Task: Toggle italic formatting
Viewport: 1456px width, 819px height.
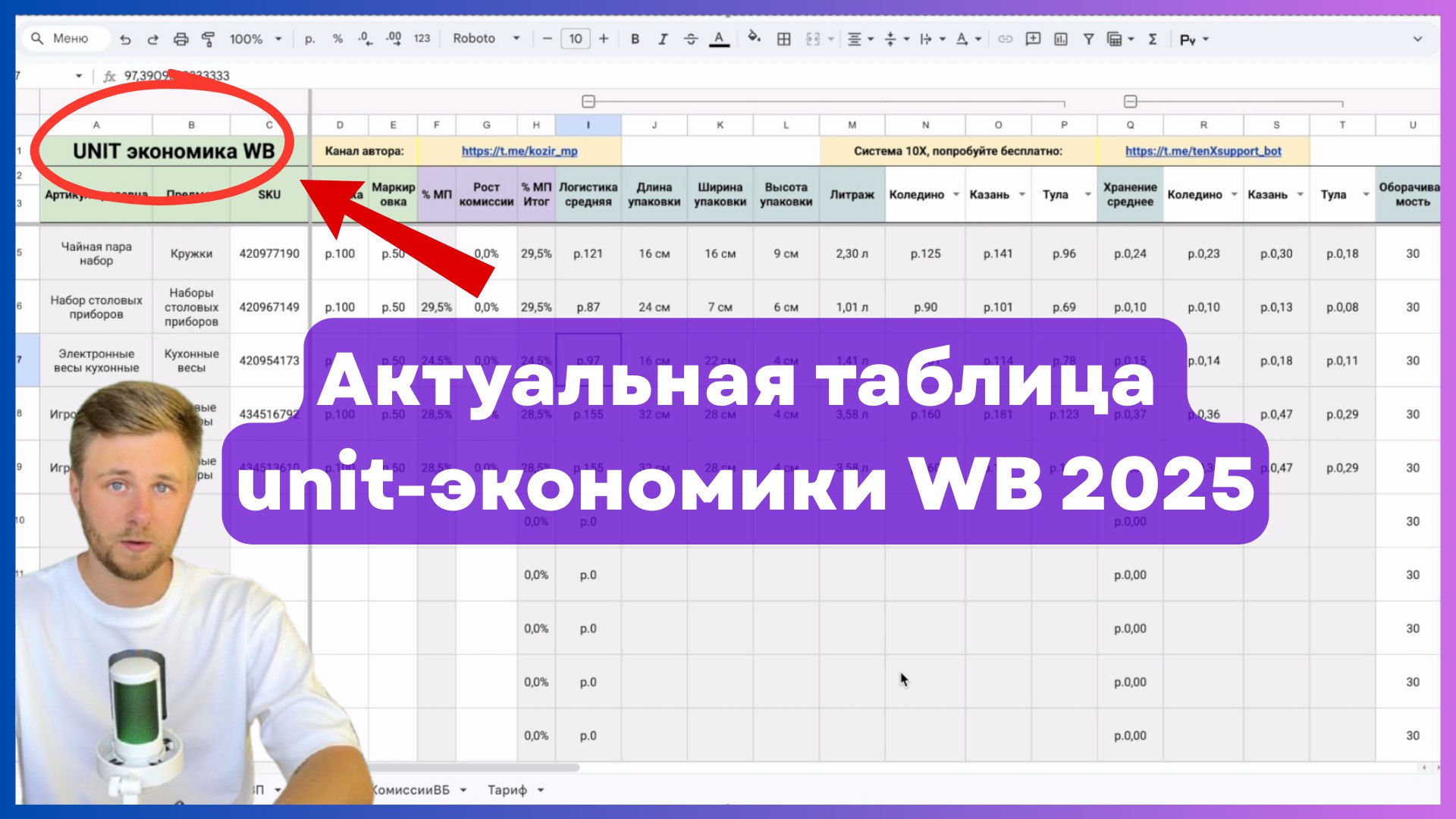Action: click(663, 39)
